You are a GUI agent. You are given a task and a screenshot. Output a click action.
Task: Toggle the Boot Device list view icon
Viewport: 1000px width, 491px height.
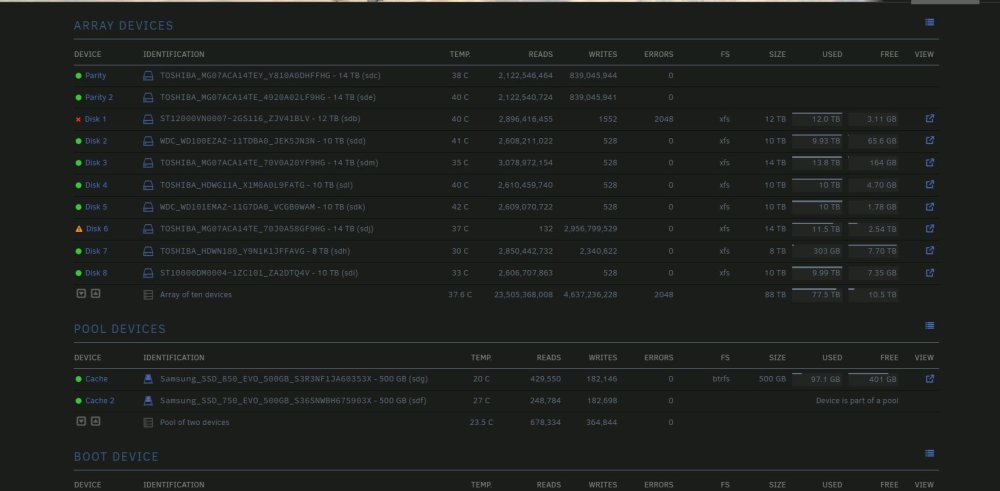[929, 453]
